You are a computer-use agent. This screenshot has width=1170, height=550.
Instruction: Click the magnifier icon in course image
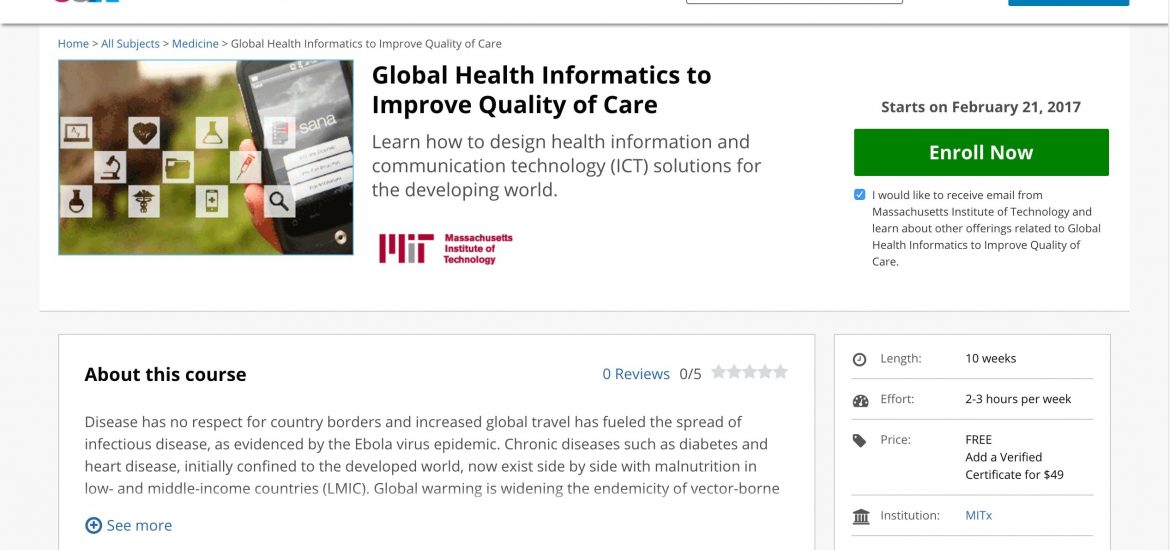(279, 201)
